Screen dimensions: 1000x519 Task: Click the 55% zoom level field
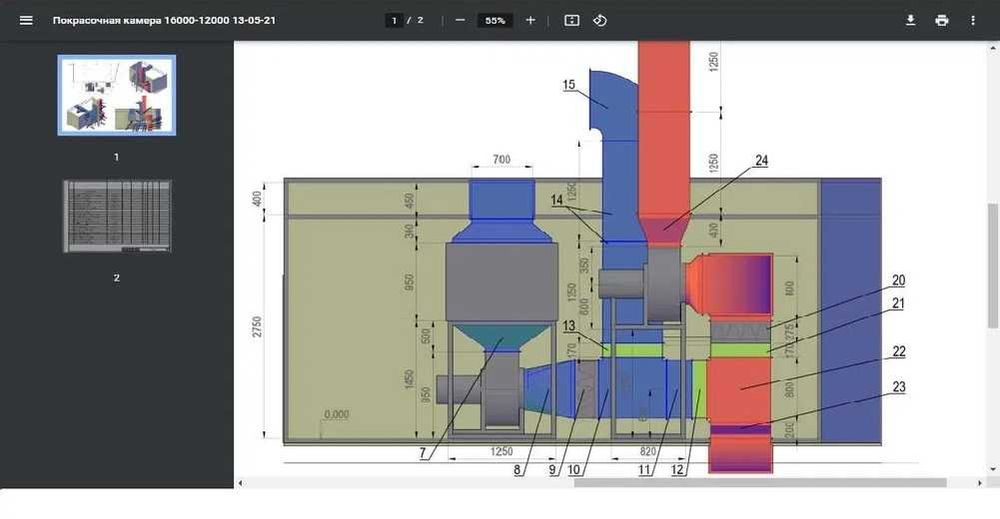[x=495, y=20]
